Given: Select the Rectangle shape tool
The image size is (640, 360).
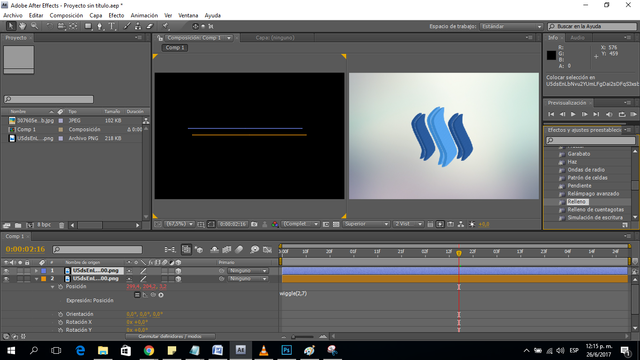Looking at the screenshot, I should [88, 26].
